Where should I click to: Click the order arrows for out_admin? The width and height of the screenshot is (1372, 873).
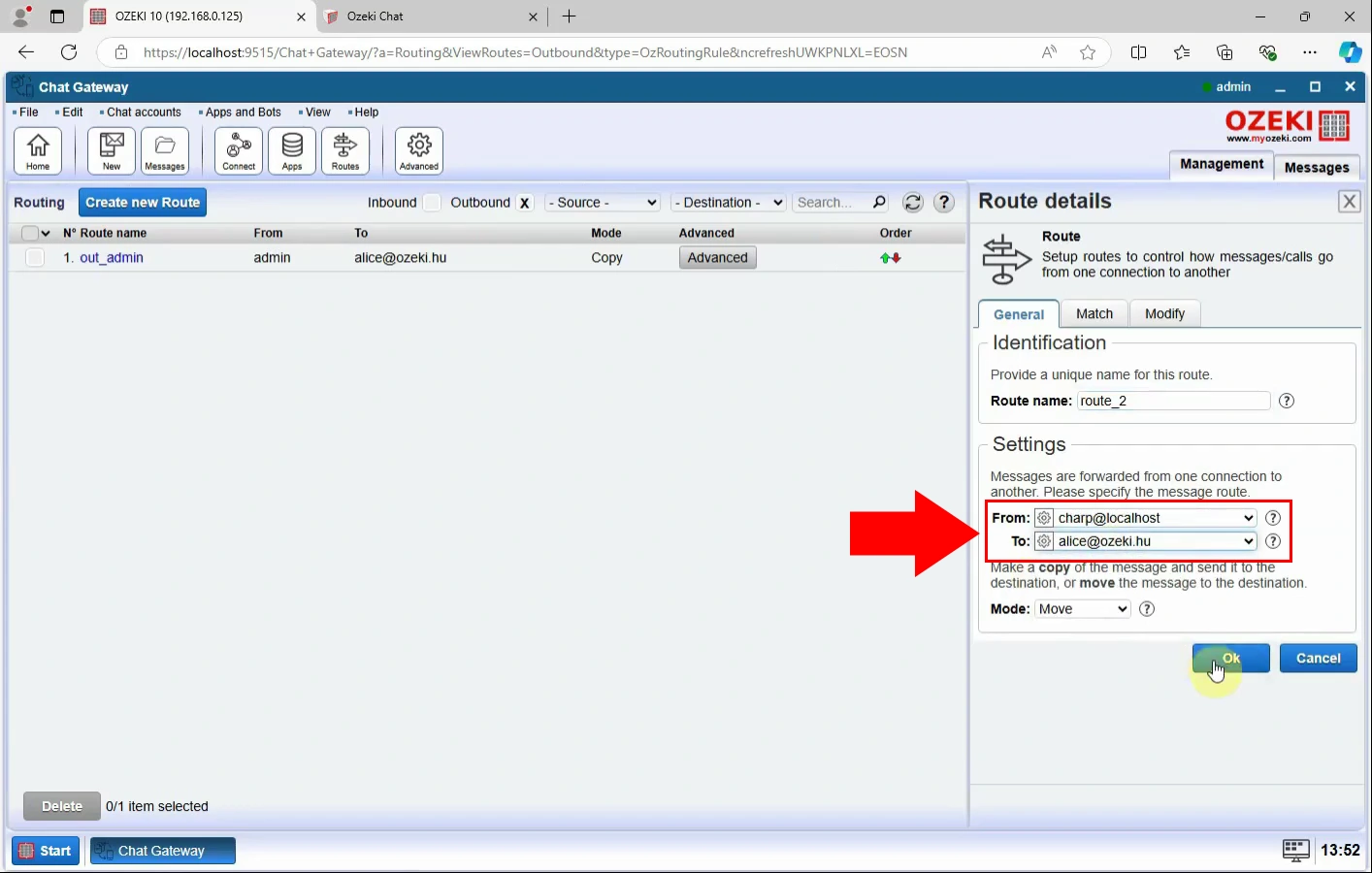[891, 258]
